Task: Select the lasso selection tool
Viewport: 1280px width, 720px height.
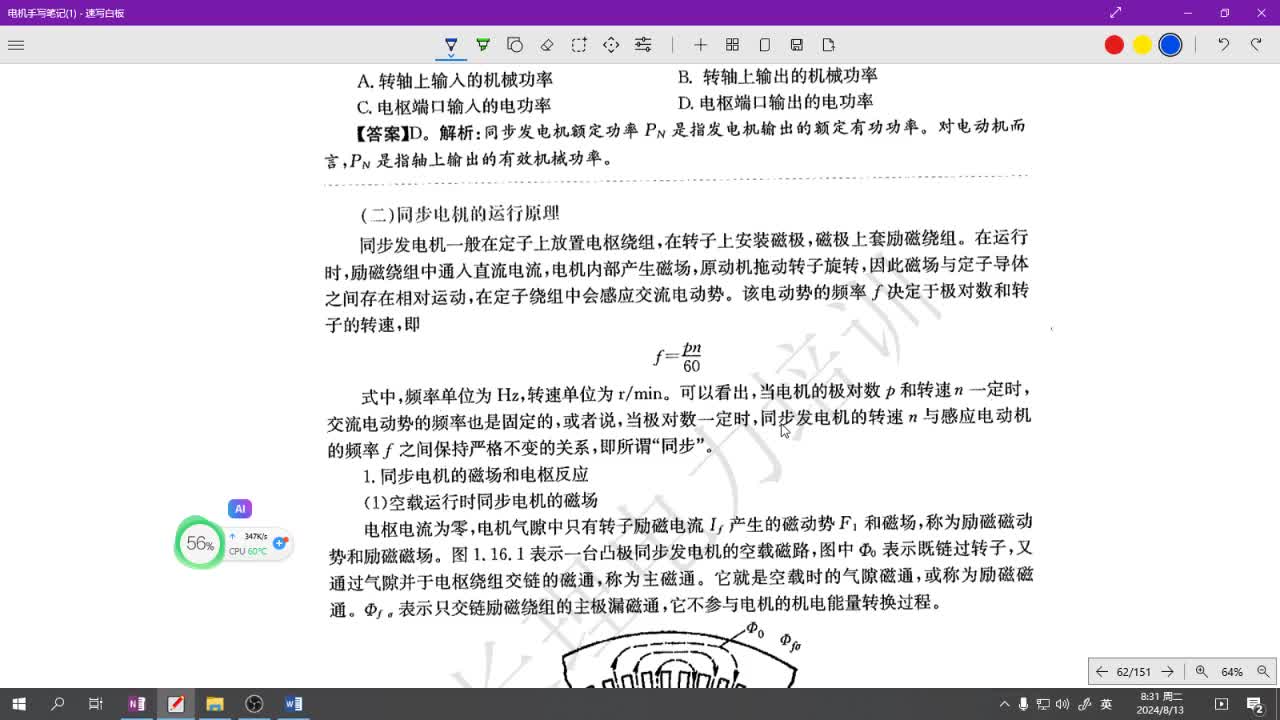Action: (579, 45)
